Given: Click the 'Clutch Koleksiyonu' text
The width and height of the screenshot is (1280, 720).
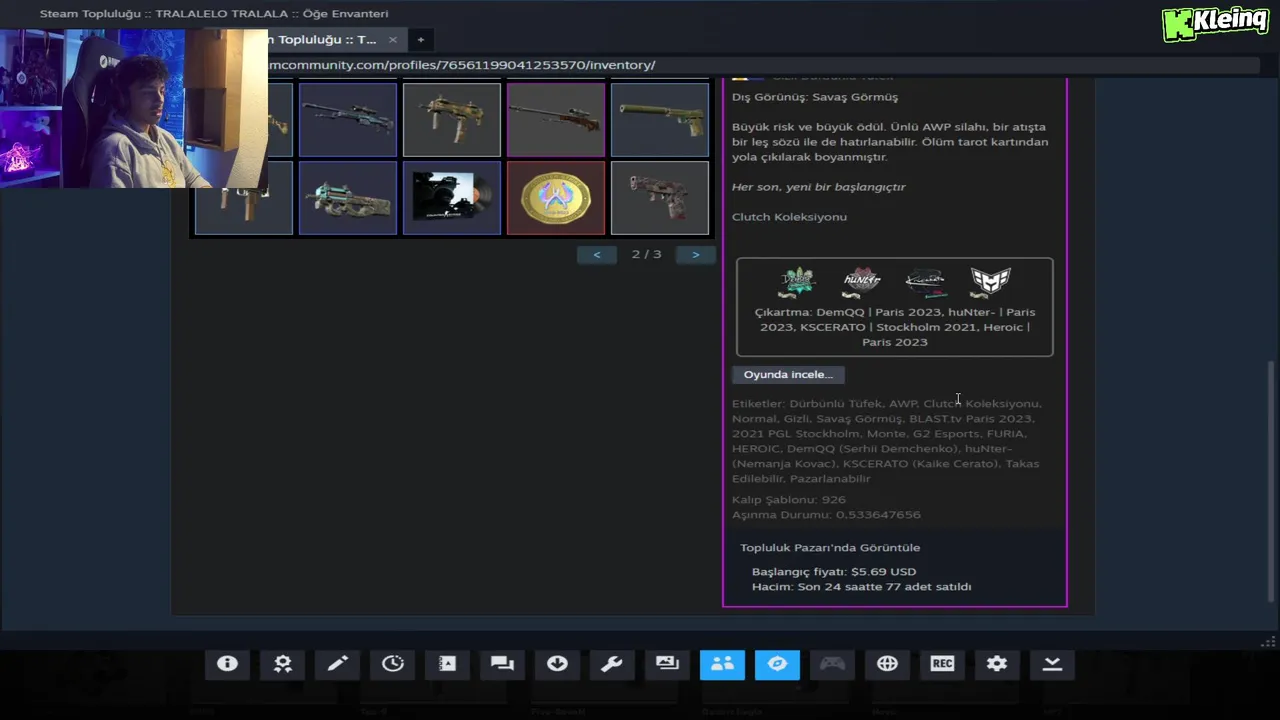Looking at the screenshot, I should pyautogui.click(x=789, y=216).
